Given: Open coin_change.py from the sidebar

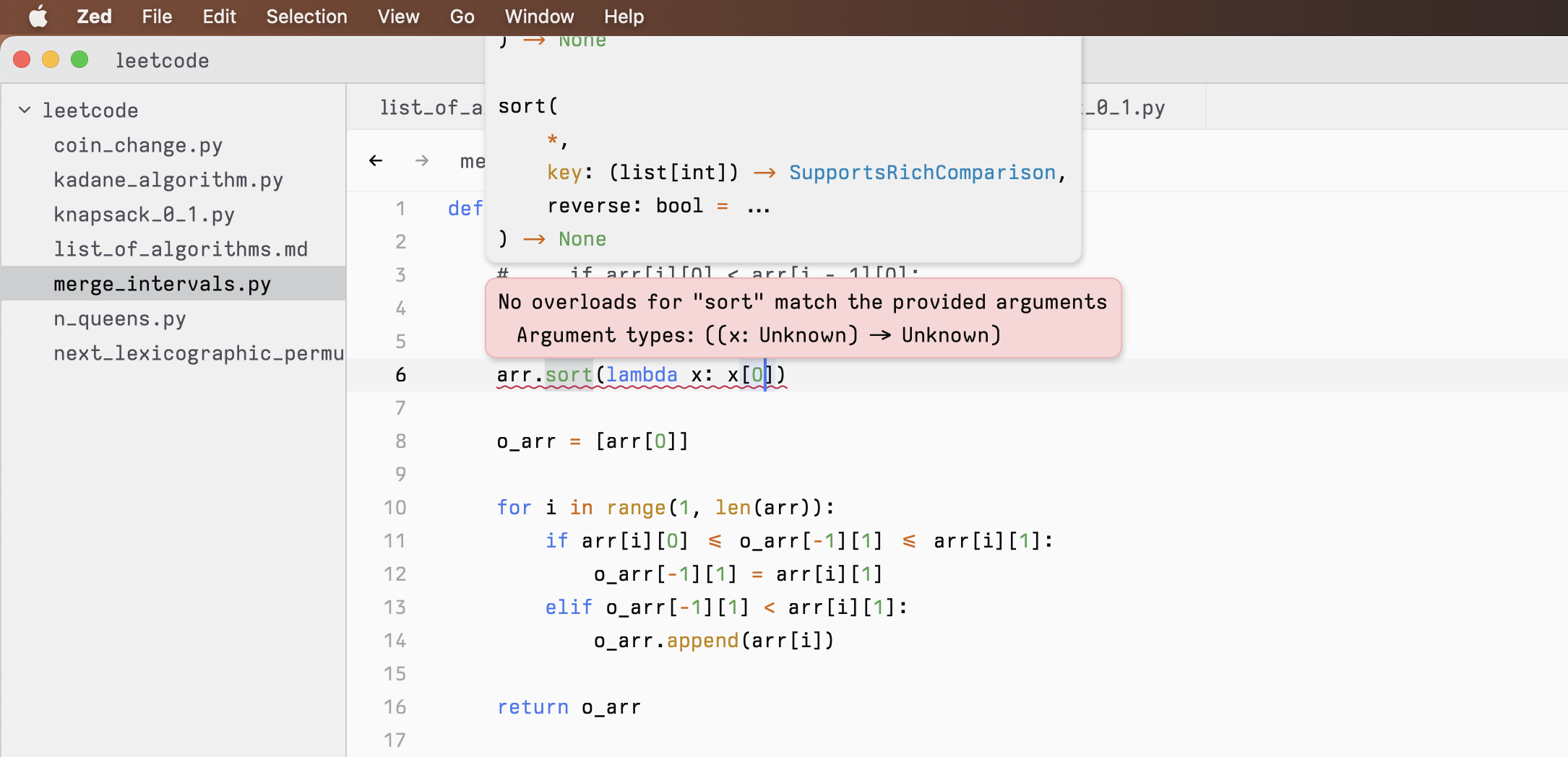Looking at the screenshot, I should (138, 144).
